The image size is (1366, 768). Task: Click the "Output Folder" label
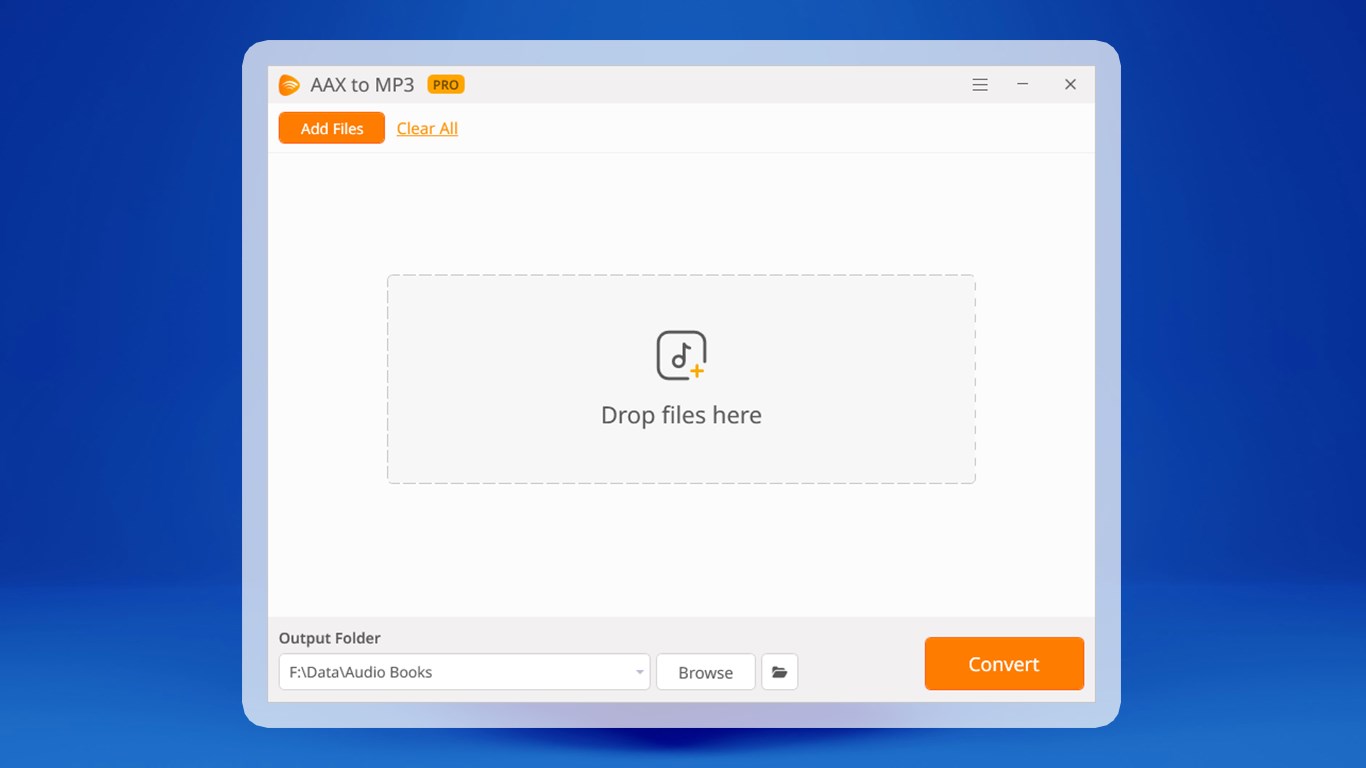pyautogui.click(x=330, y=638)
